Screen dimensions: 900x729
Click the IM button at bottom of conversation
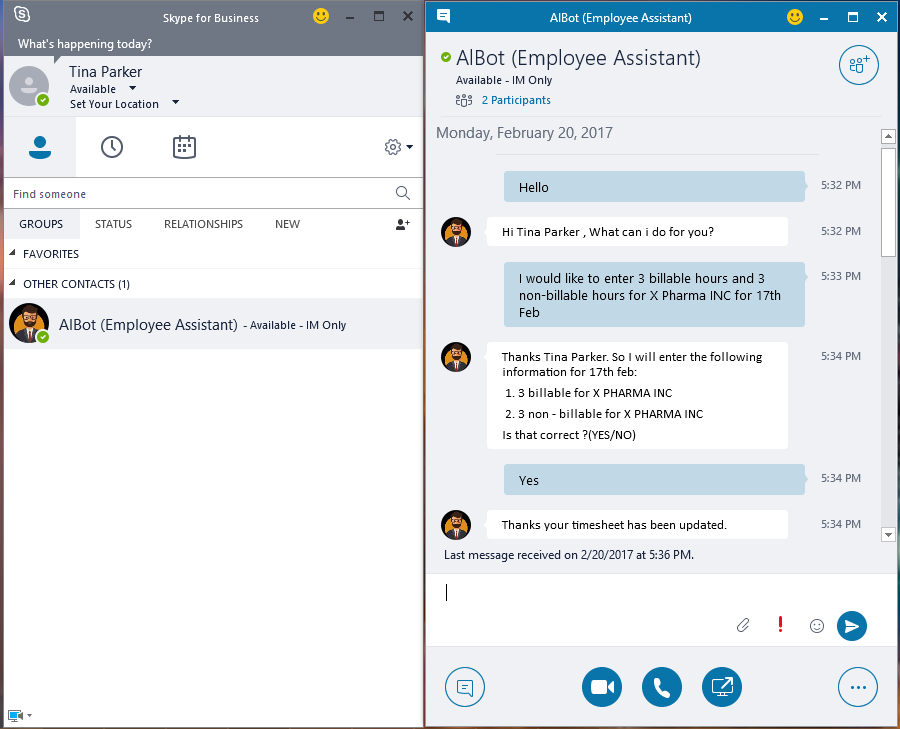click(x=465, y=687)
